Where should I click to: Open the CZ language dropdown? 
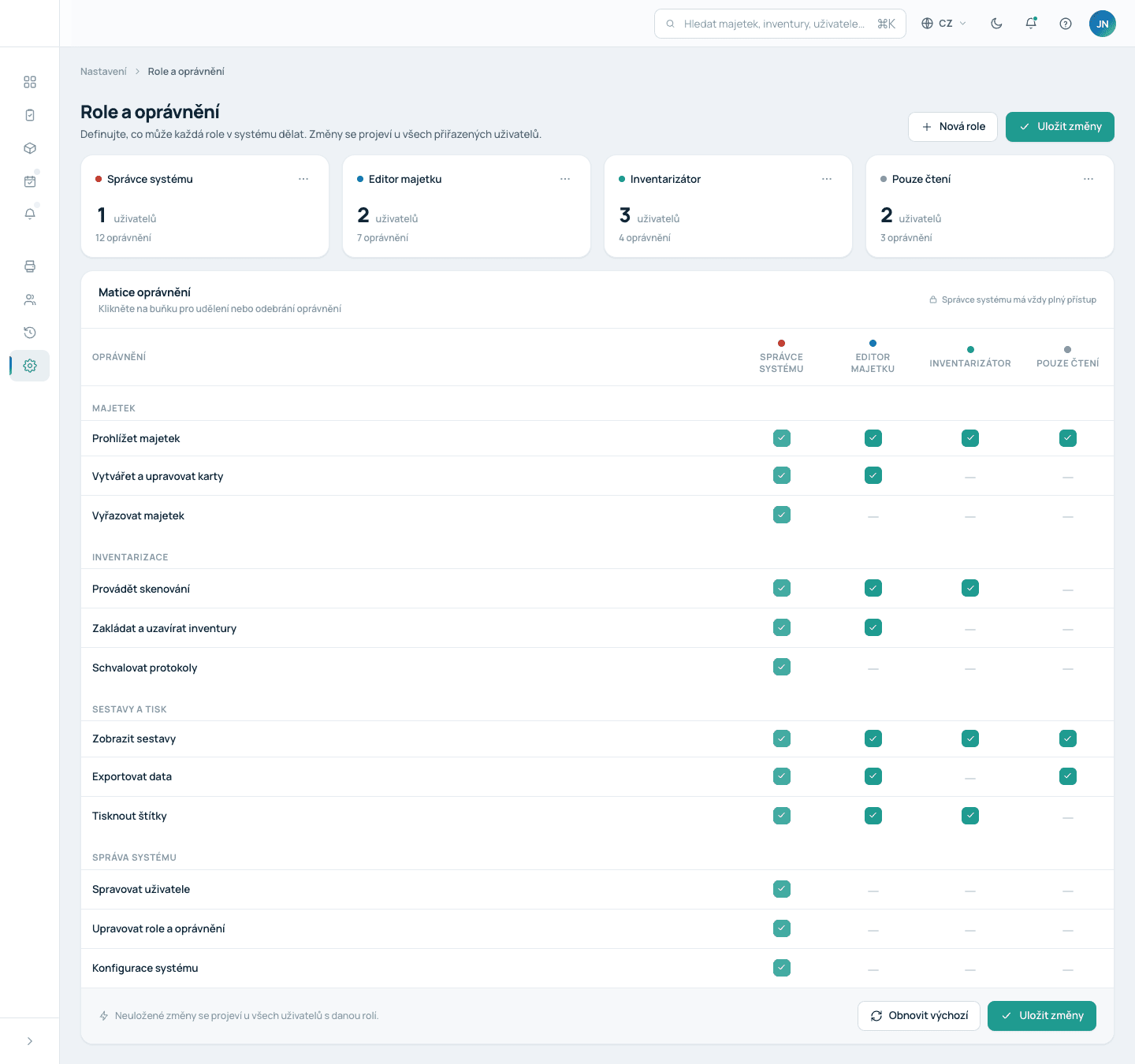point(944,24)
